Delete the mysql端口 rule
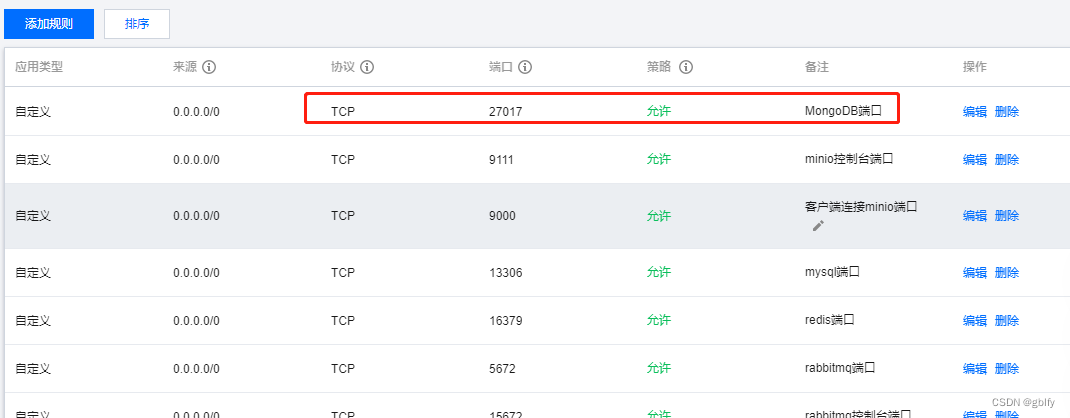 point(1007,273)
